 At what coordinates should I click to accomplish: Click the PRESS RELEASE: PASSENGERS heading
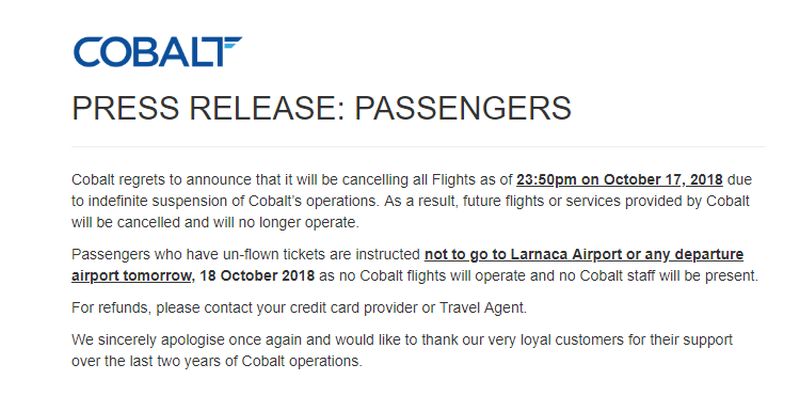pos(321,108)
